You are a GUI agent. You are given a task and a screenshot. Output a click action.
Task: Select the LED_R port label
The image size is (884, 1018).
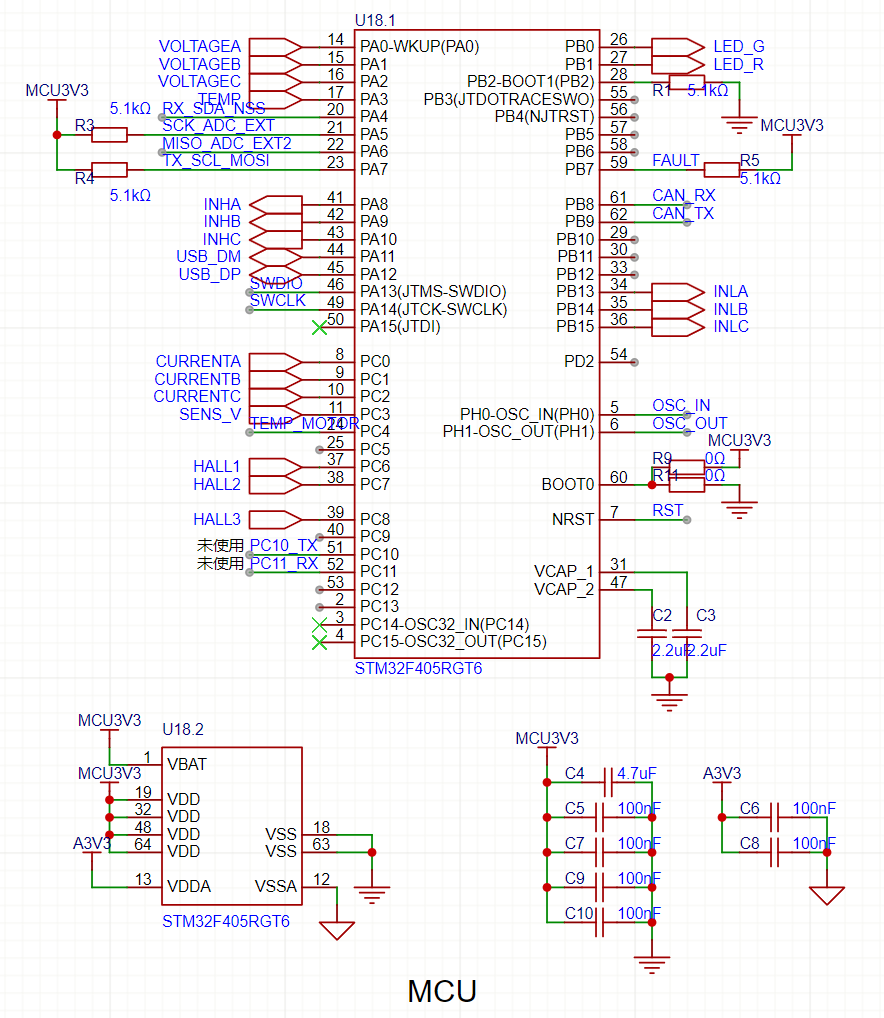pos(739,65)
